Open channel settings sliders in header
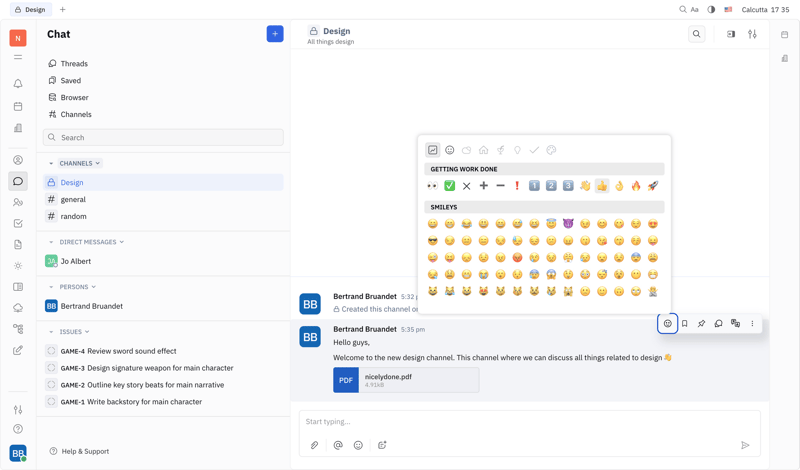Viewport: 800px width, 470px height. click(x=752, y=34)
